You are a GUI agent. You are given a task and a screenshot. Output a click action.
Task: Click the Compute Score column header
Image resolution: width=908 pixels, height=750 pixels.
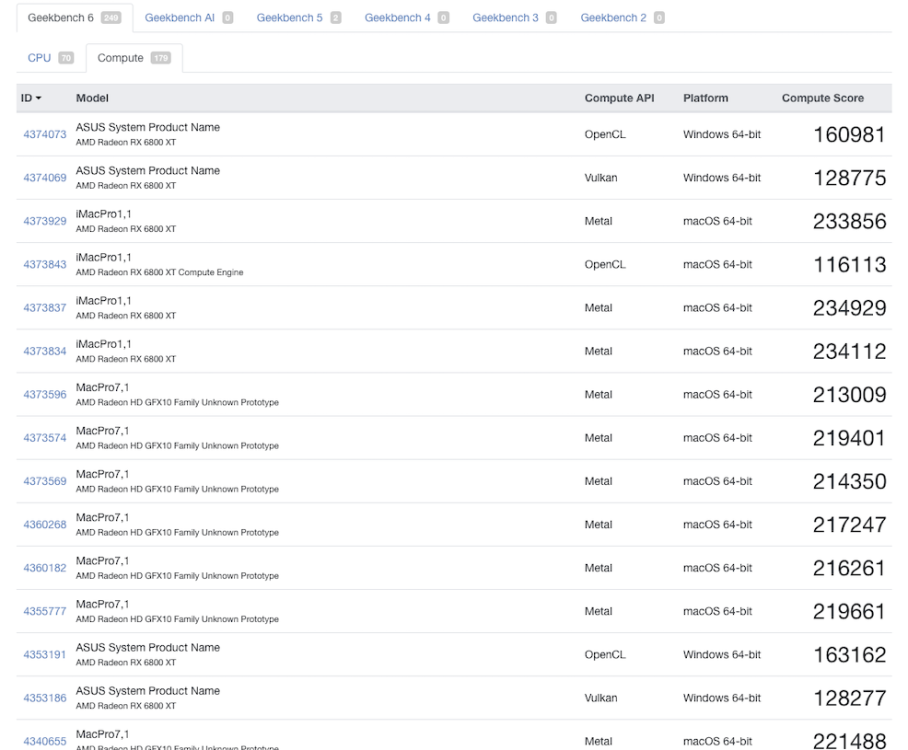pyautogui.click(x=822, y=98)
